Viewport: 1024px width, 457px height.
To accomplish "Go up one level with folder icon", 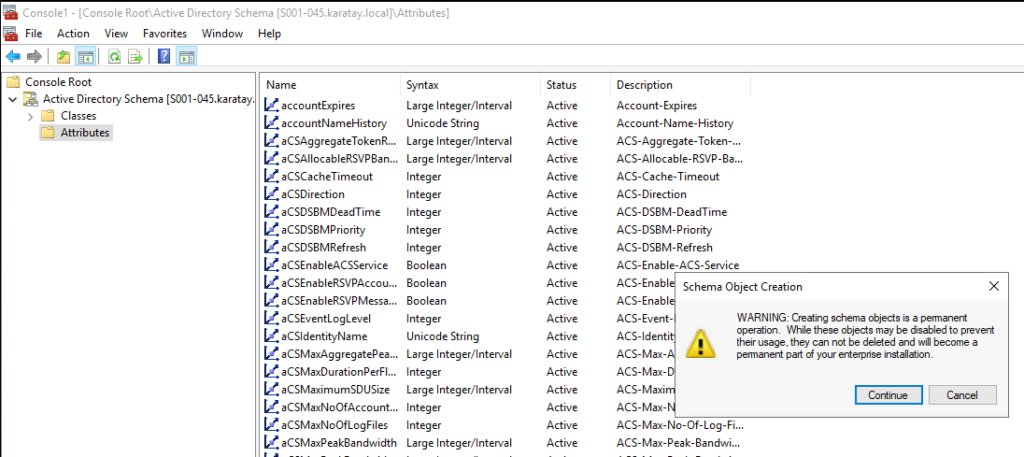I will pyautogui.click(x=63, y=57).
